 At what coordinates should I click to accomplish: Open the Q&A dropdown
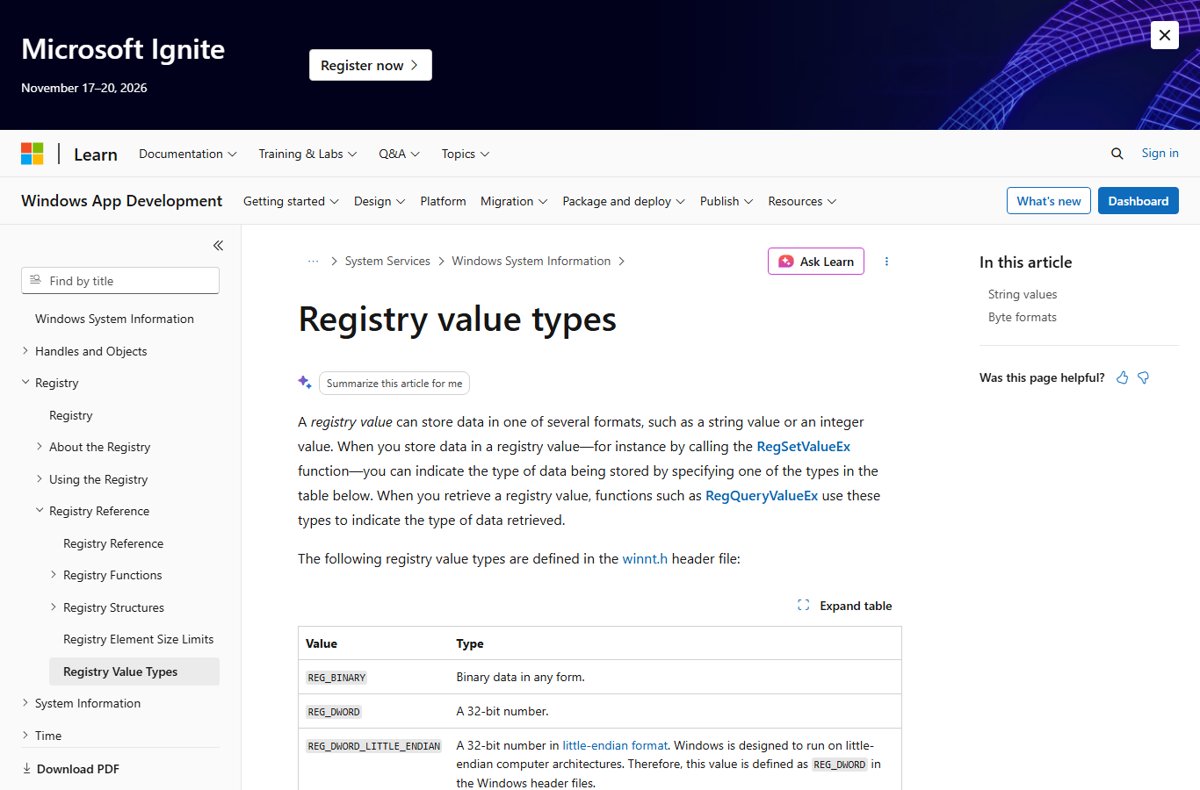[x=399, y=154]
